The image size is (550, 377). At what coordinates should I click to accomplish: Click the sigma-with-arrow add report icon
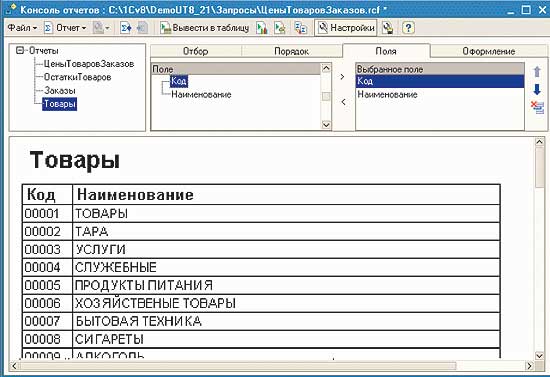click(x=126, y=28)
